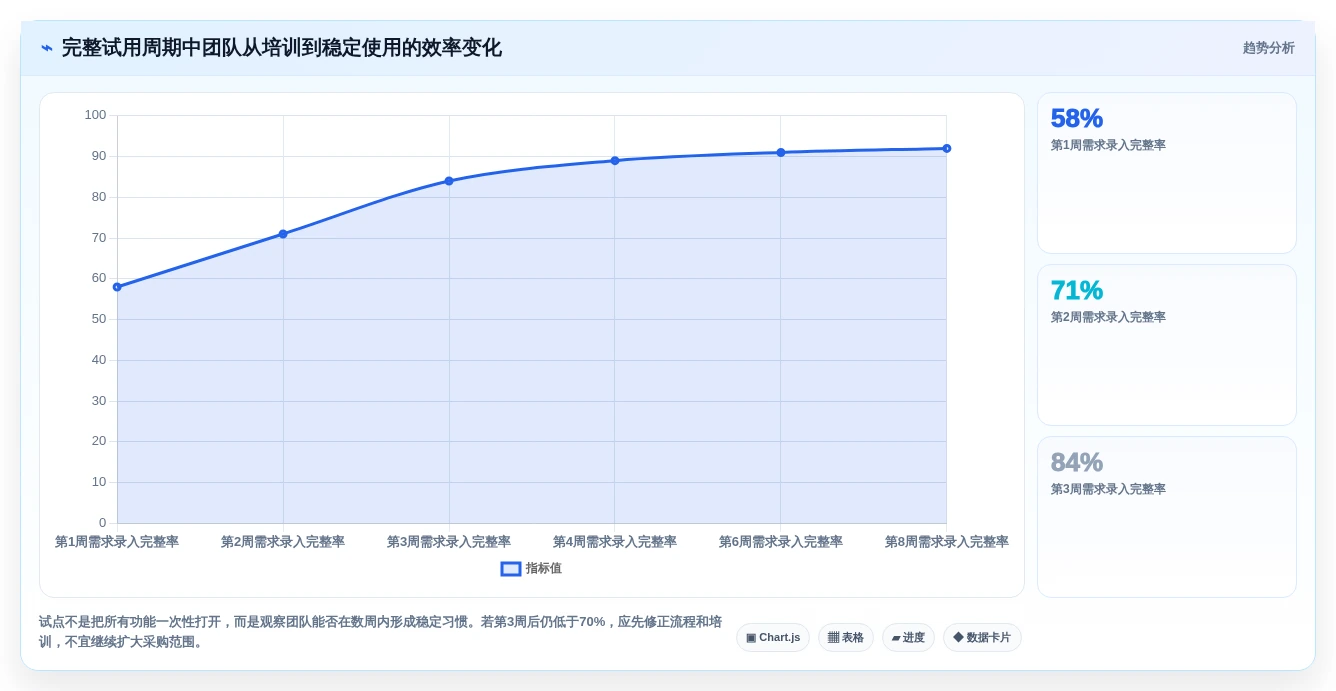Select the week 2 data point at 71

[x=283, y=234]
